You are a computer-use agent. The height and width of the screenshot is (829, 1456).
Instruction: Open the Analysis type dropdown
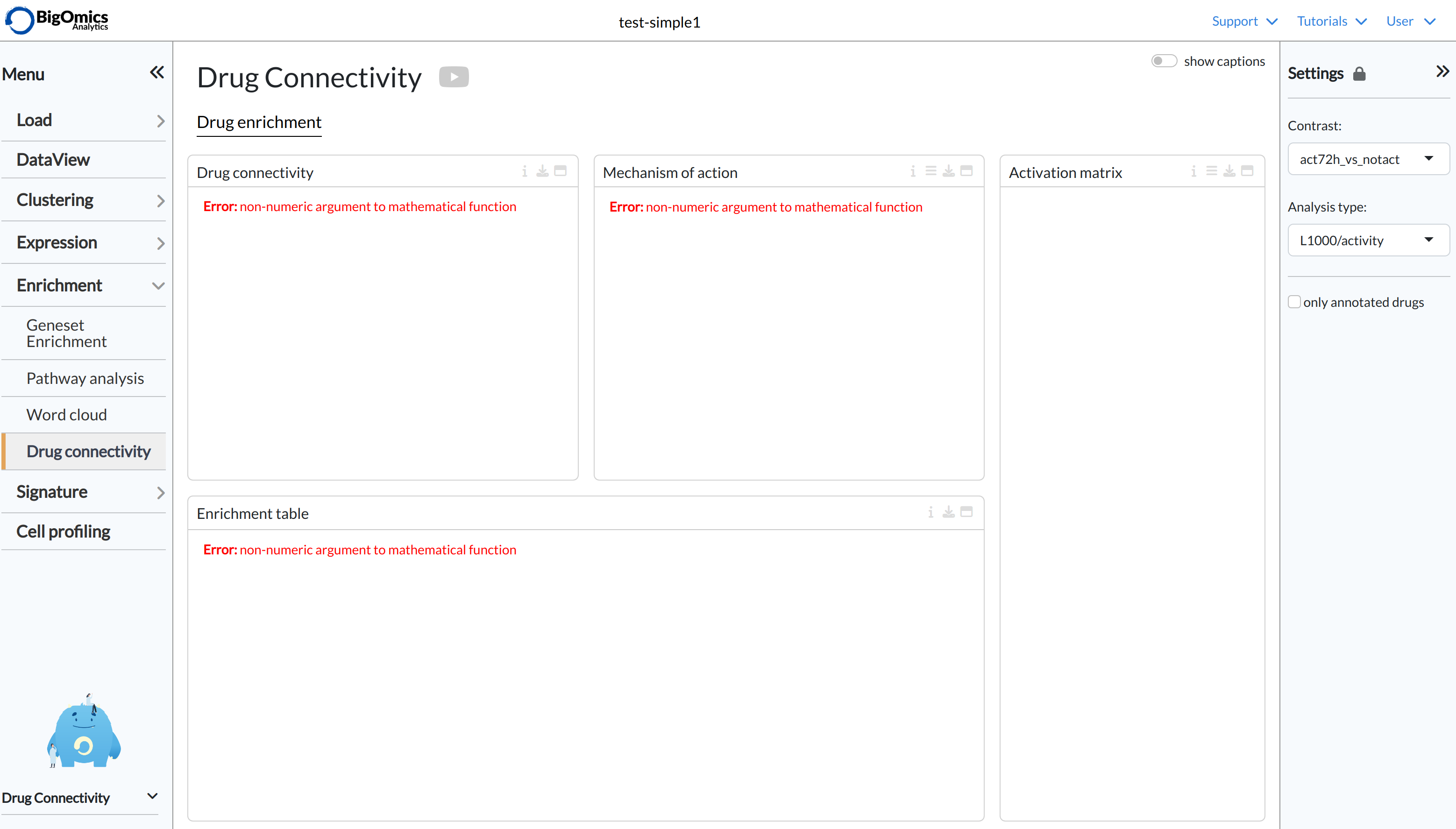[1368, 240]
